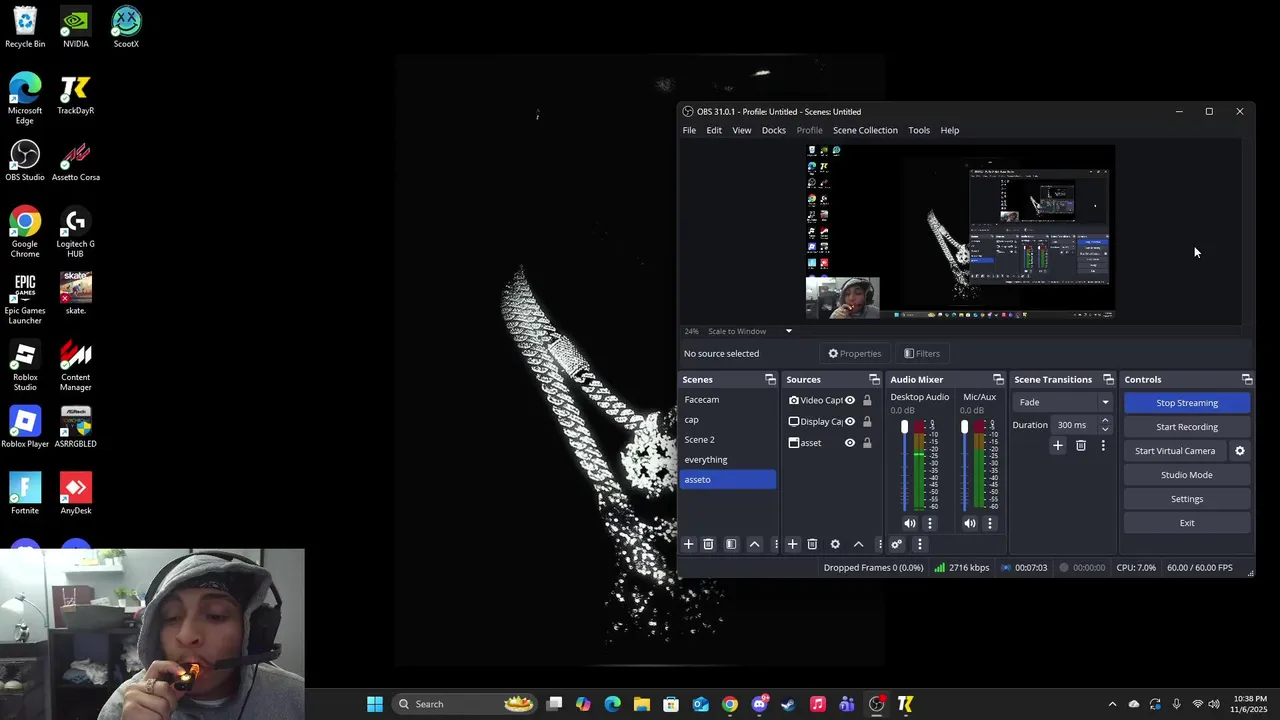1280x720 pixels.
Task: Click Stop Streaming button
Action: click(1187, 403)
